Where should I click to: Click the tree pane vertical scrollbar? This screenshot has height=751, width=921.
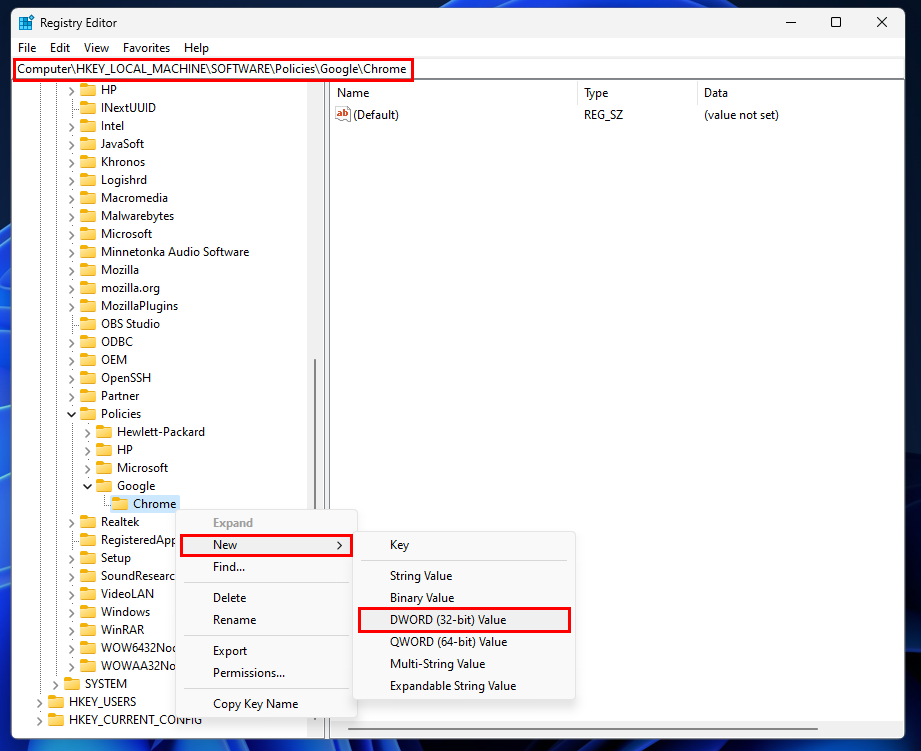[x=315, y=433]
